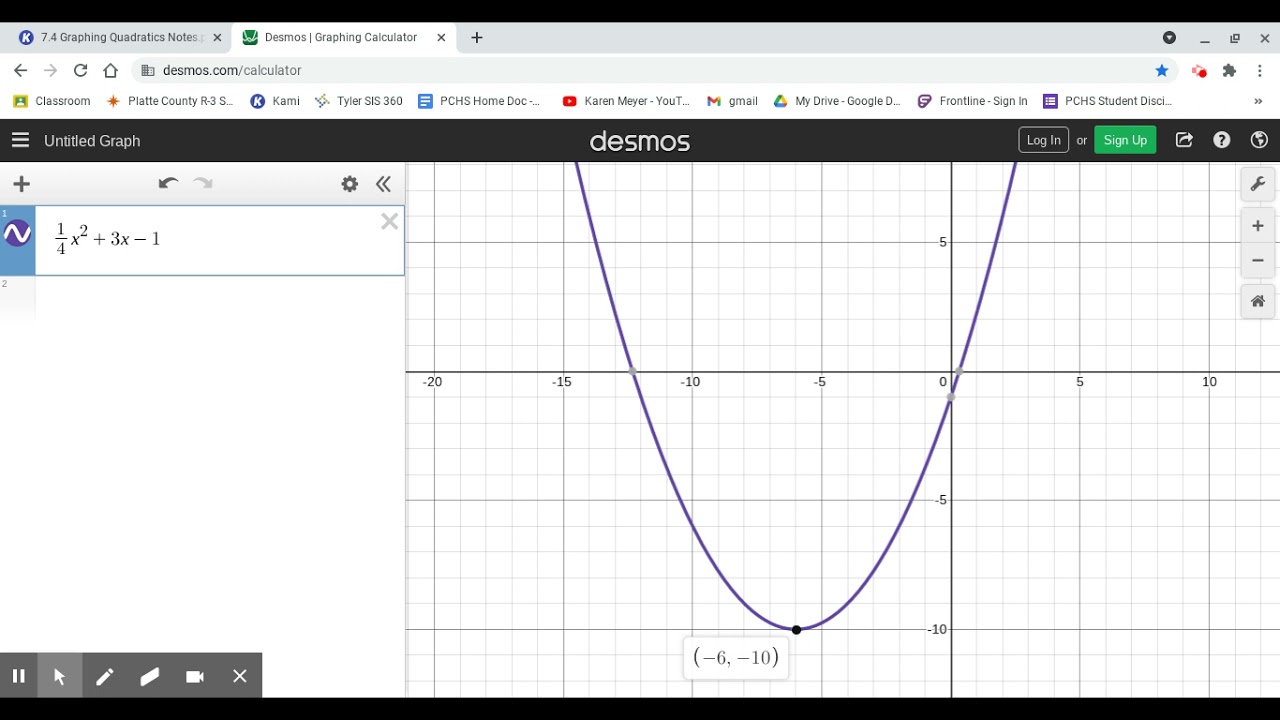Open the Kami bookmark
Viewport: 1280px width, 720px height.
tap(275, 101)
